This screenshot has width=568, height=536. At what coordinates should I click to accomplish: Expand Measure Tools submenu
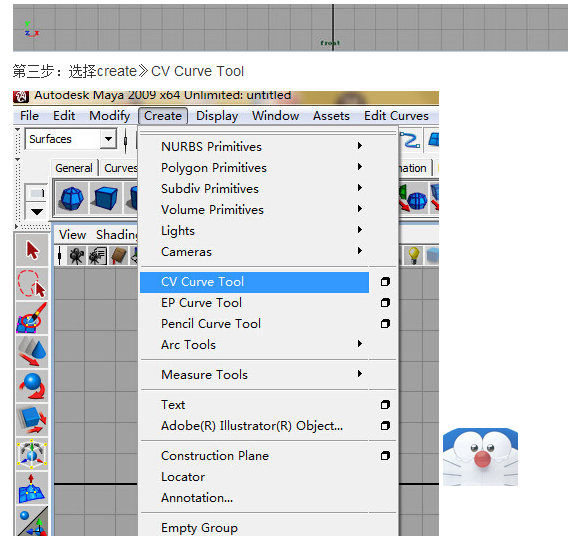(x=359, y=374)
